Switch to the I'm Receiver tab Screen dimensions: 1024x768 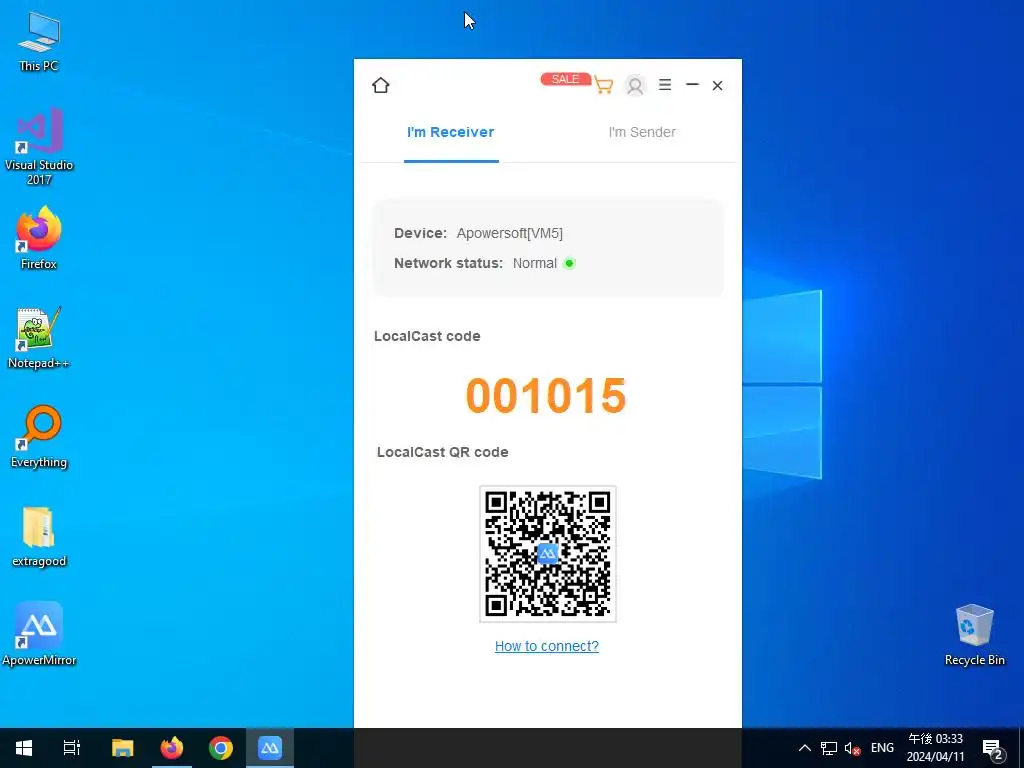click(x=451, y=132)
